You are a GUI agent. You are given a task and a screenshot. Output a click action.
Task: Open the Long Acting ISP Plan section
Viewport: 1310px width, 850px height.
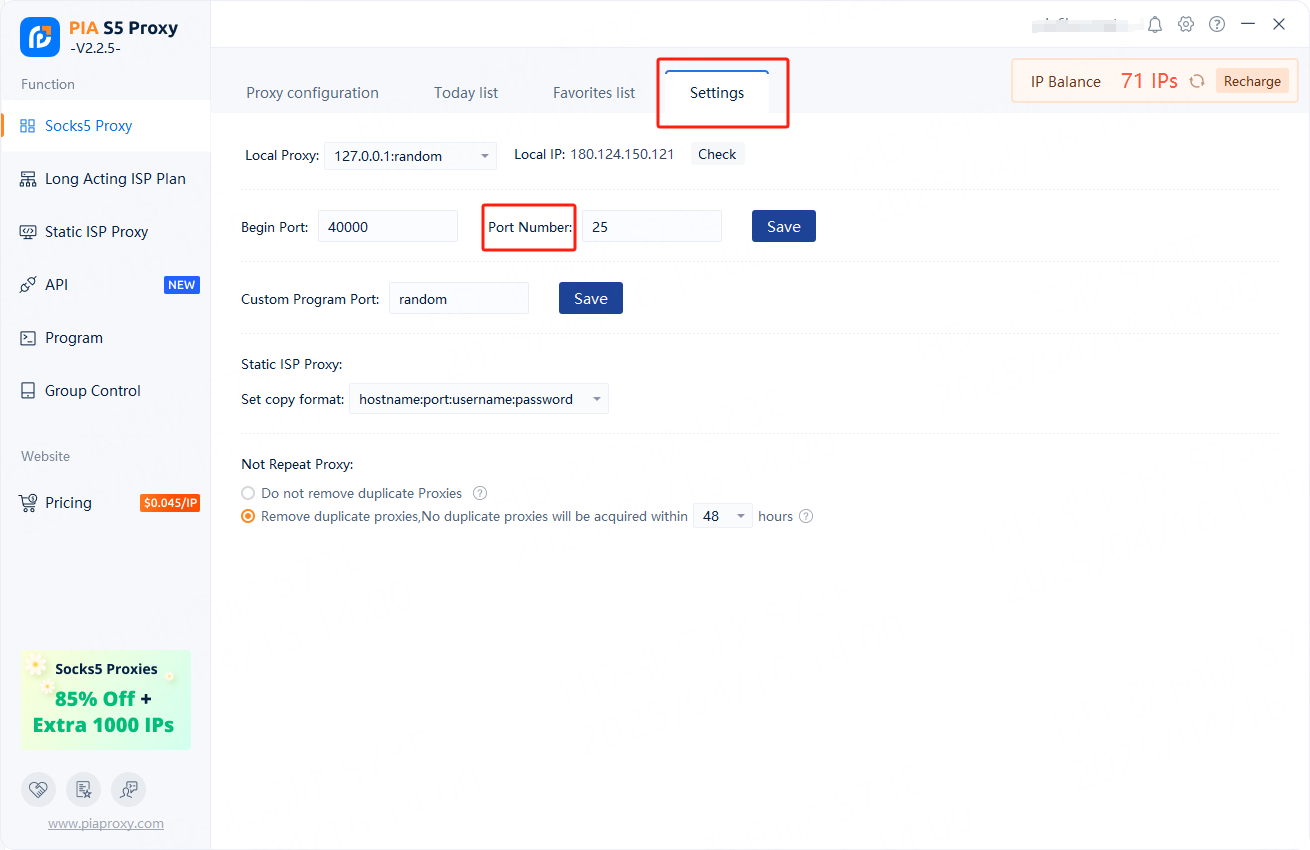(115, 179)
